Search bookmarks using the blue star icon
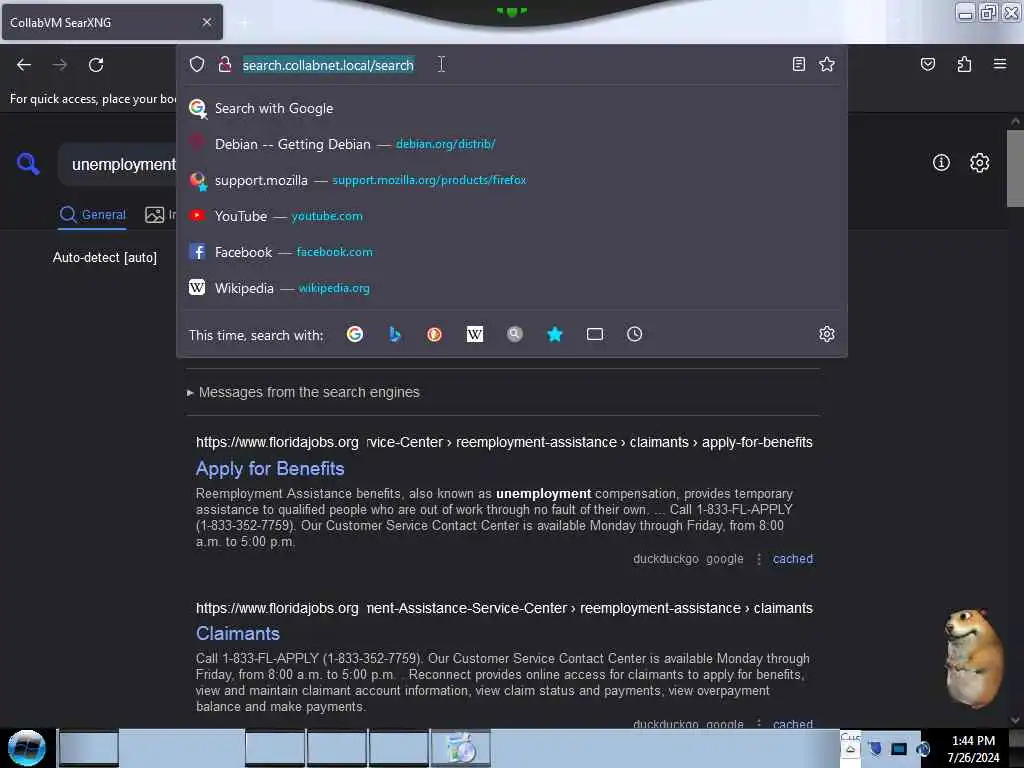 pyautogui.click(x=554, y=334)
